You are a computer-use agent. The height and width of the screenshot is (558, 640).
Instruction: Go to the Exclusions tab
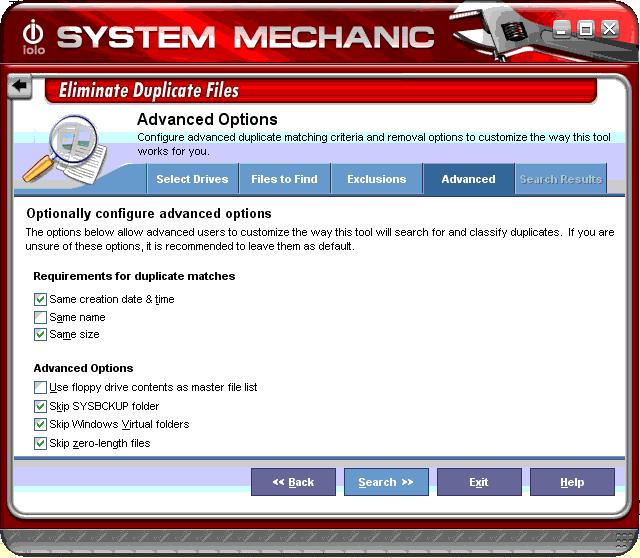coord(376,179)
